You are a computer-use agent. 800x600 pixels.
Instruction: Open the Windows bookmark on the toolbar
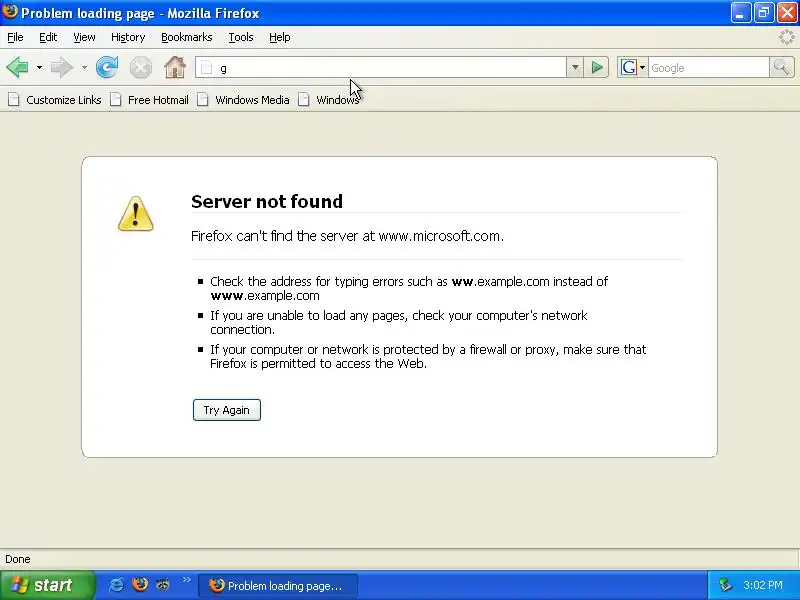coord(329,100)
